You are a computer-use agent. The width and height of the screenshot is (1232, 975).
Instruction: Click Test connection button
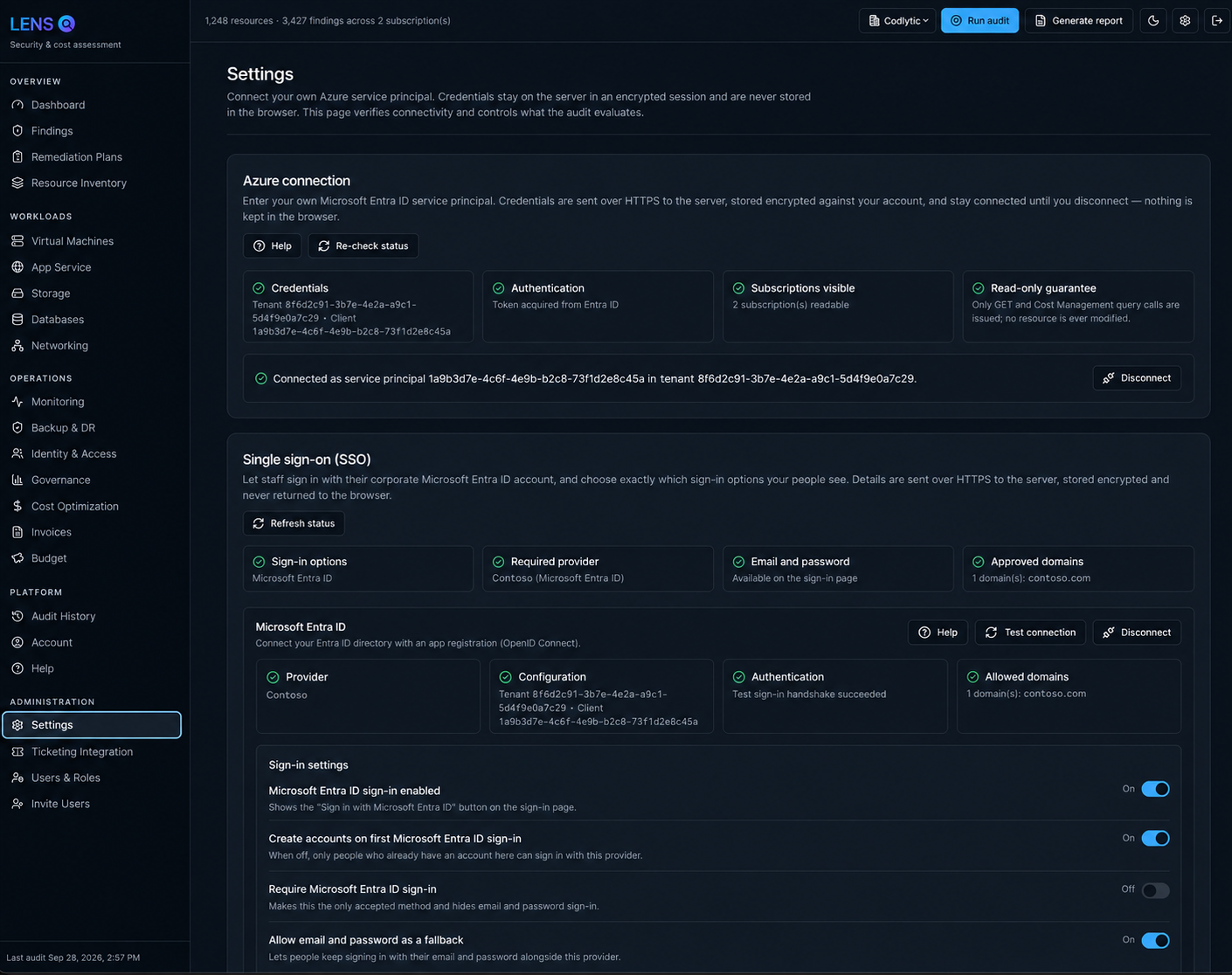pos(1031,633)
